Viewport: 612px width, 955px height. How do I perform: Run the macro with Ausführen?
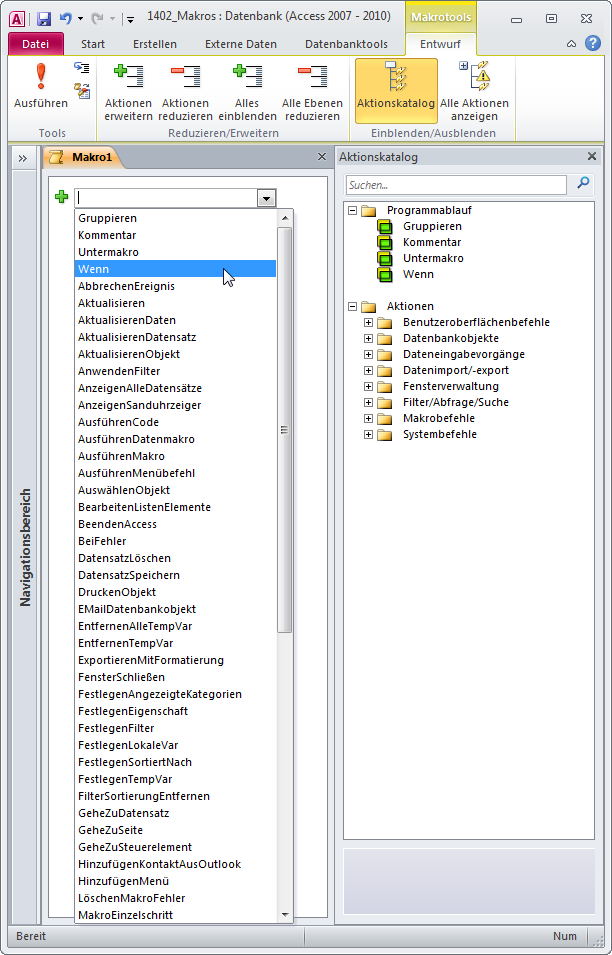point(40,86)
